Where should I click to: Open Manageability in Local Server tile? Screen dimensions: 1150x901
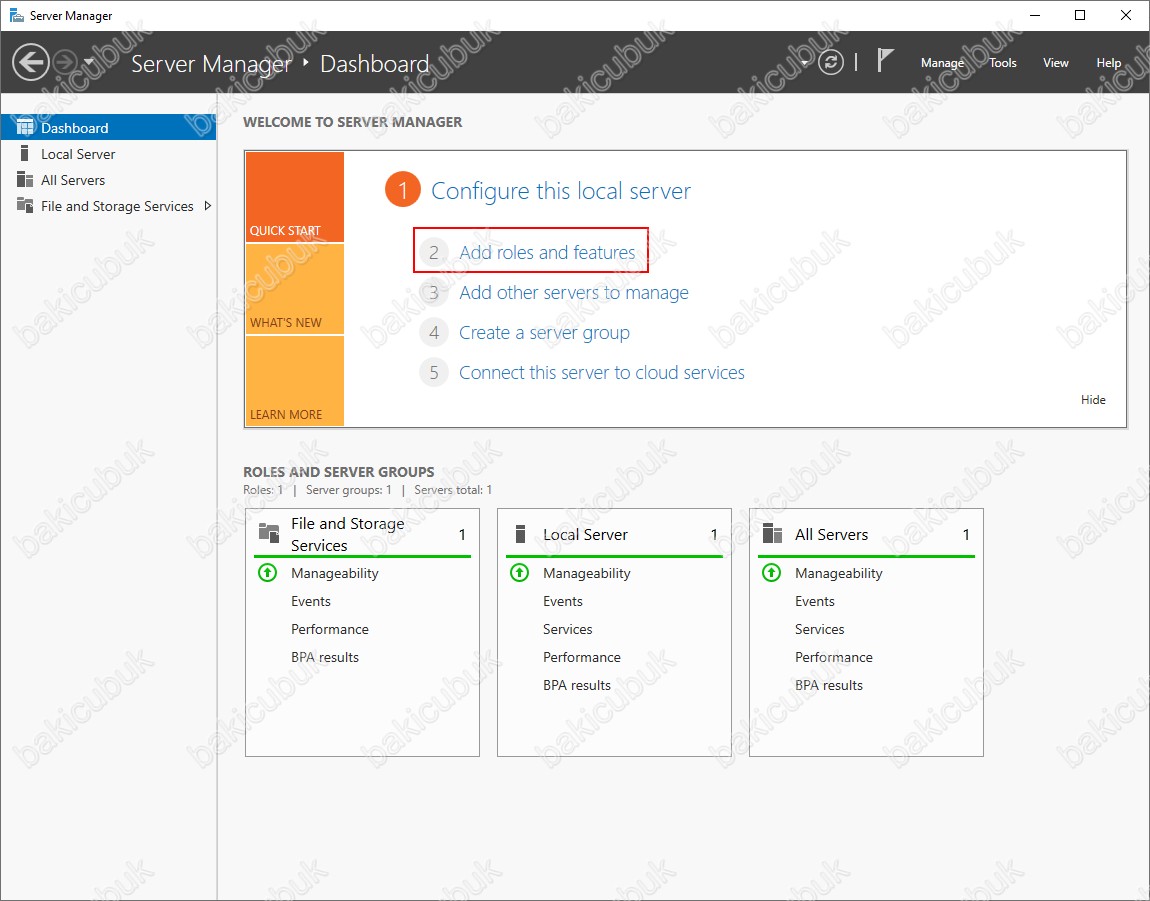pos(586,573)
